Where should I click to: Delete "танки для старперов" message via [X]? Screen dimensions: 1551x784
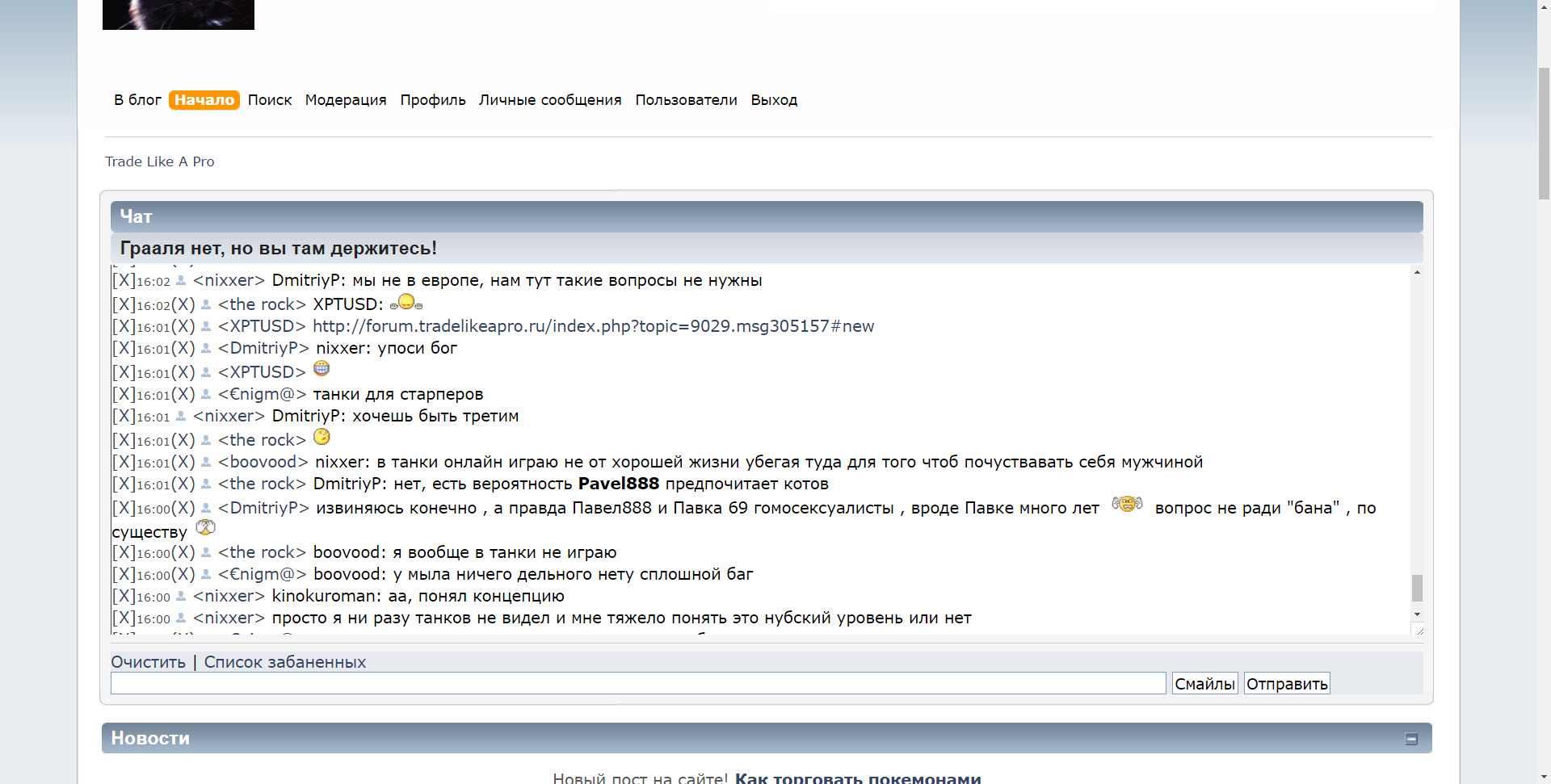tap(124, 394)
